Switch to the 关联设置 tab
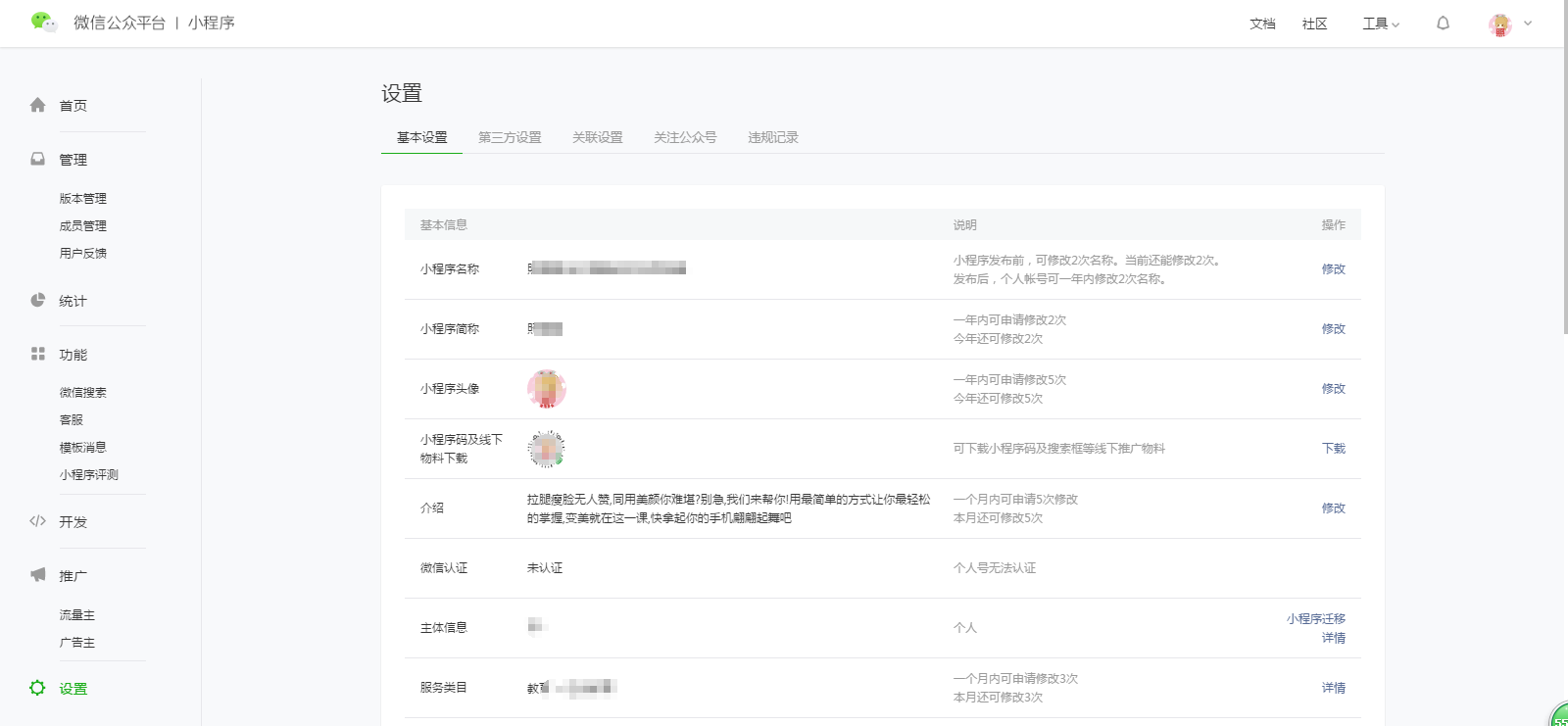1568x726 pixels. click(598, 137)
